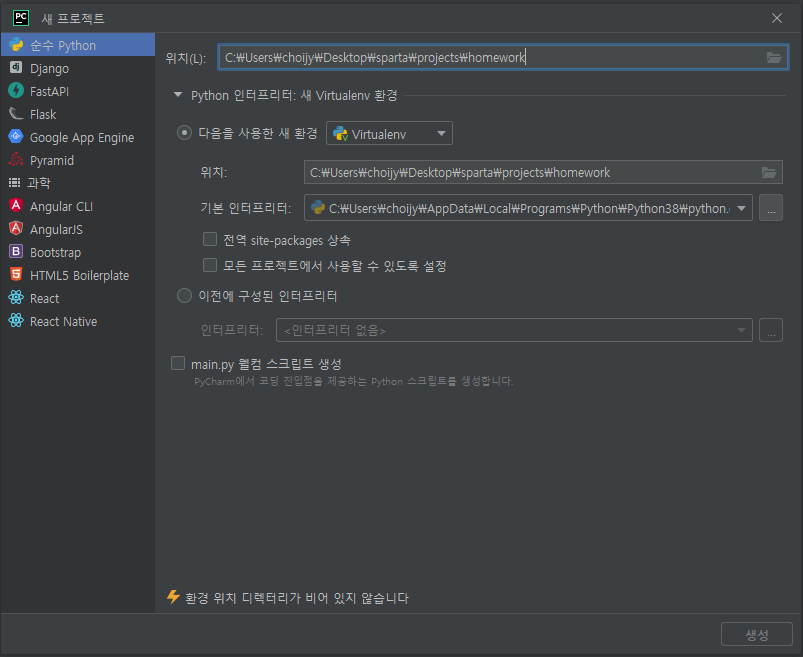This screenshot has width=803, height=657.
Task: Click ellipsis button beside 기본 인터프리터
Action: [x=771, y=208]
